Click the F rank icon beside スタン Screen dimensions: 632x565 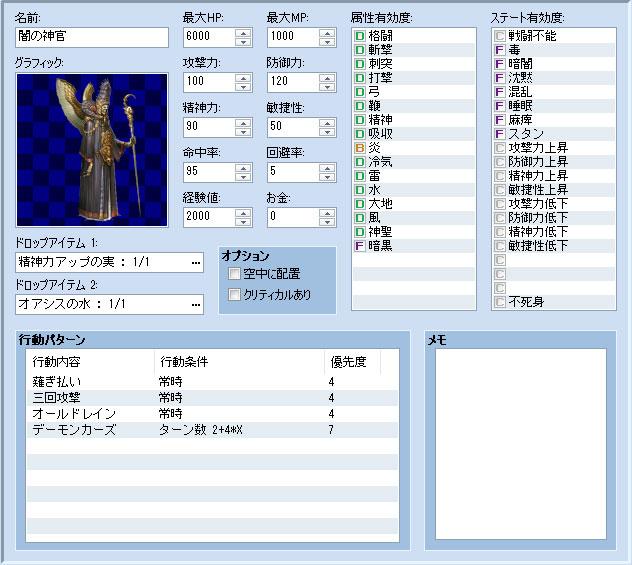pos(500,133)
